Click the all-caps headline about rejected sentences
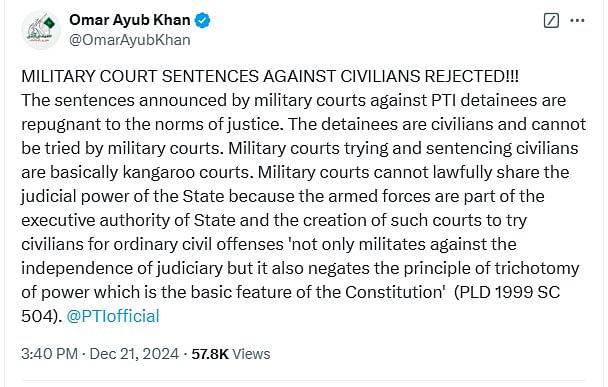Viewport: 608px width, 387px height. click(270, 76)
